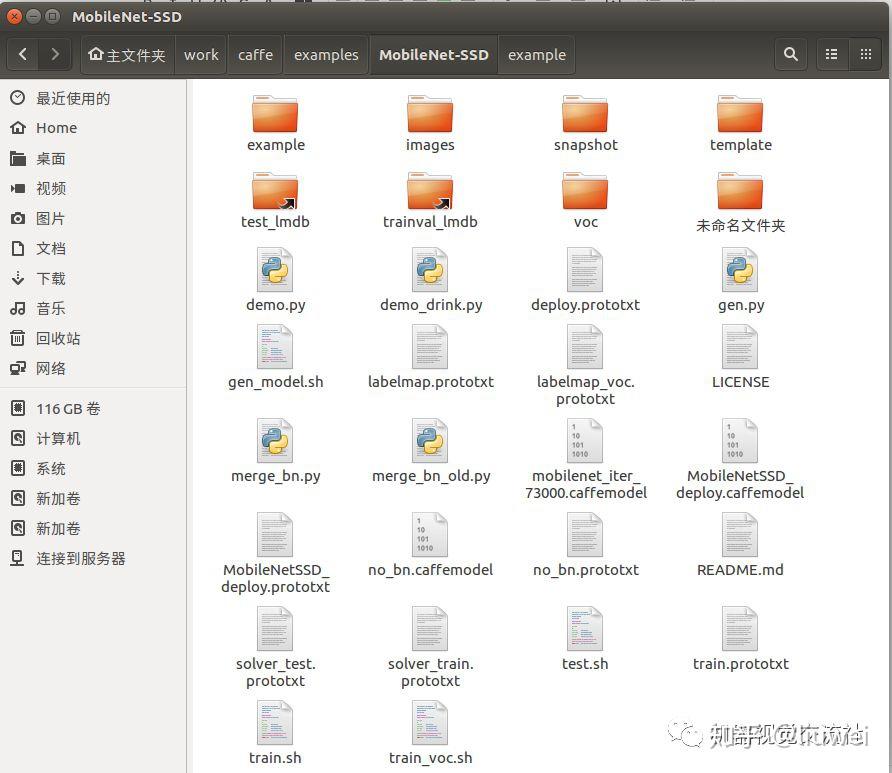Expand forward navigation arrow
The width and height of the screenshot is (892, 773).
56,55
